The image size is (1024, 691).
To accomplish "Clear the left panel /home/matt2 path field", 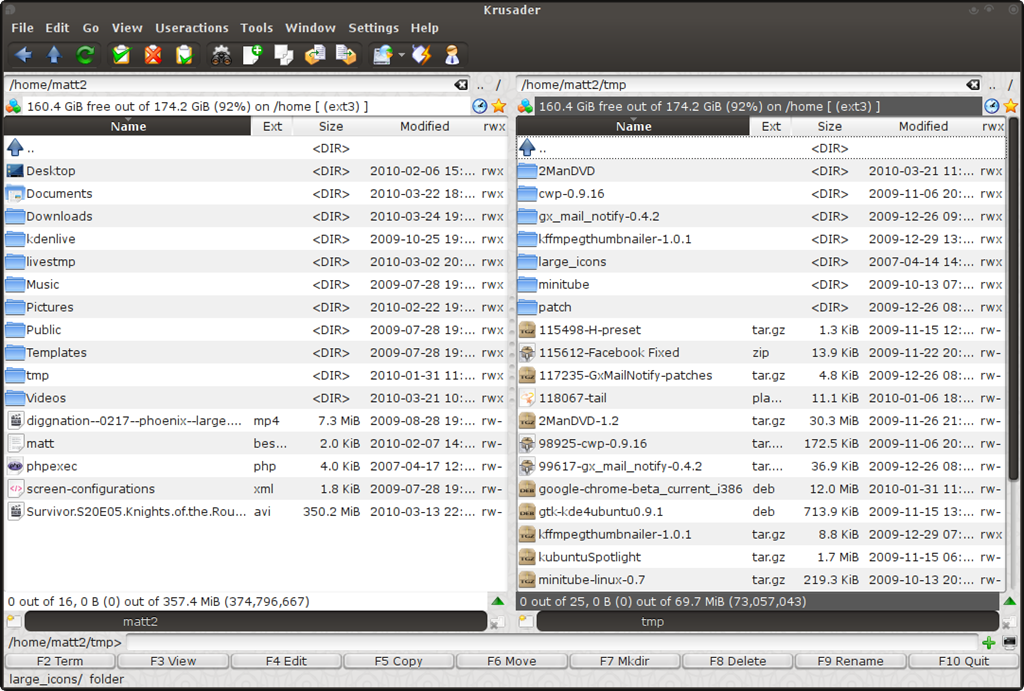I will tap(461, 85).
